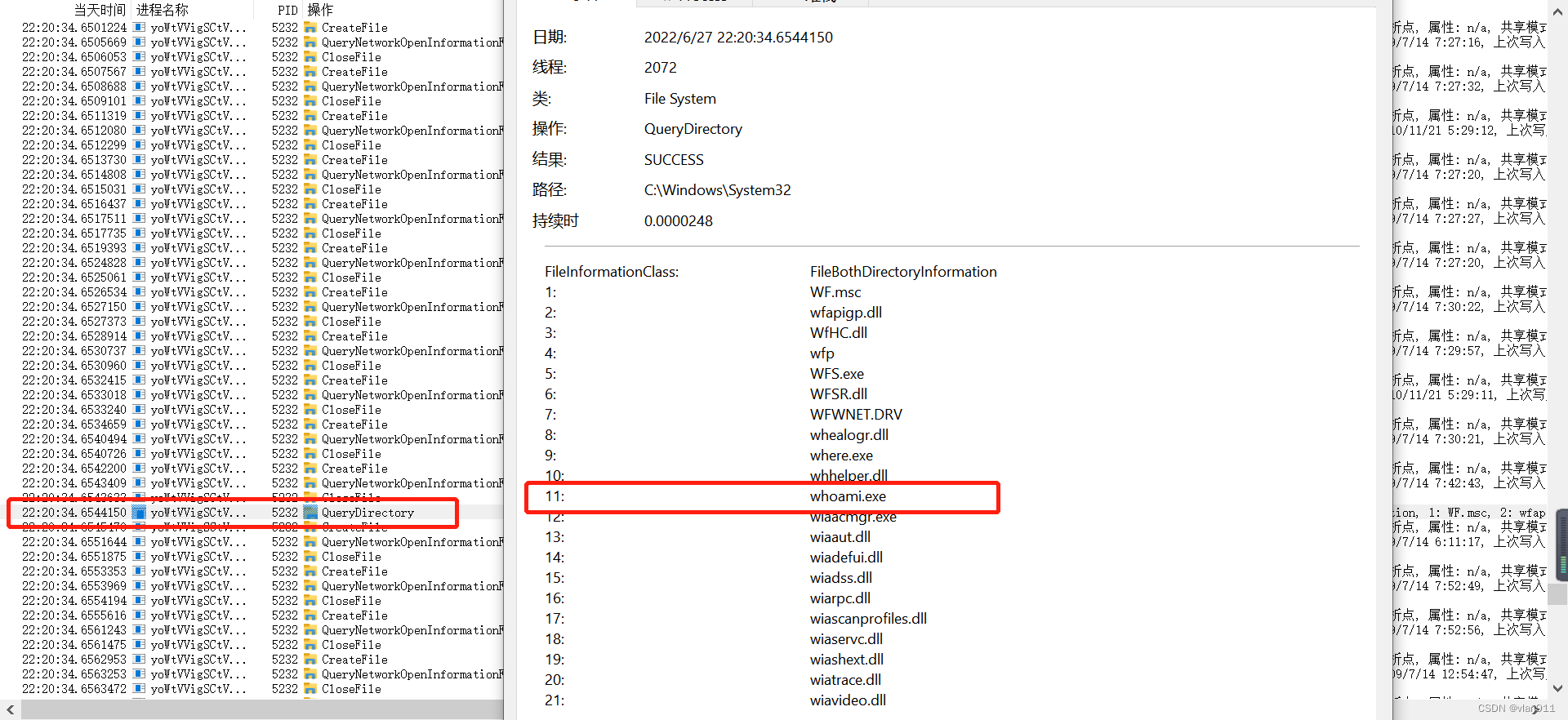Click the QueryDirectory operation text
The height and width of the screenshot is (720, 1568).
click(367, 513)
